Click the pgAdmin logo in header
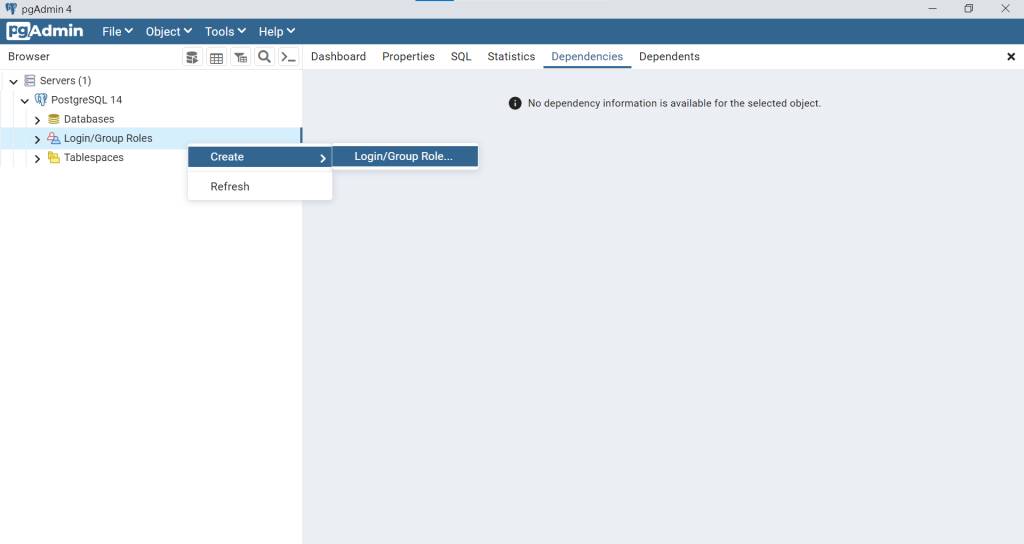This screenshot has height=544, width=1024. pos(45,31)
